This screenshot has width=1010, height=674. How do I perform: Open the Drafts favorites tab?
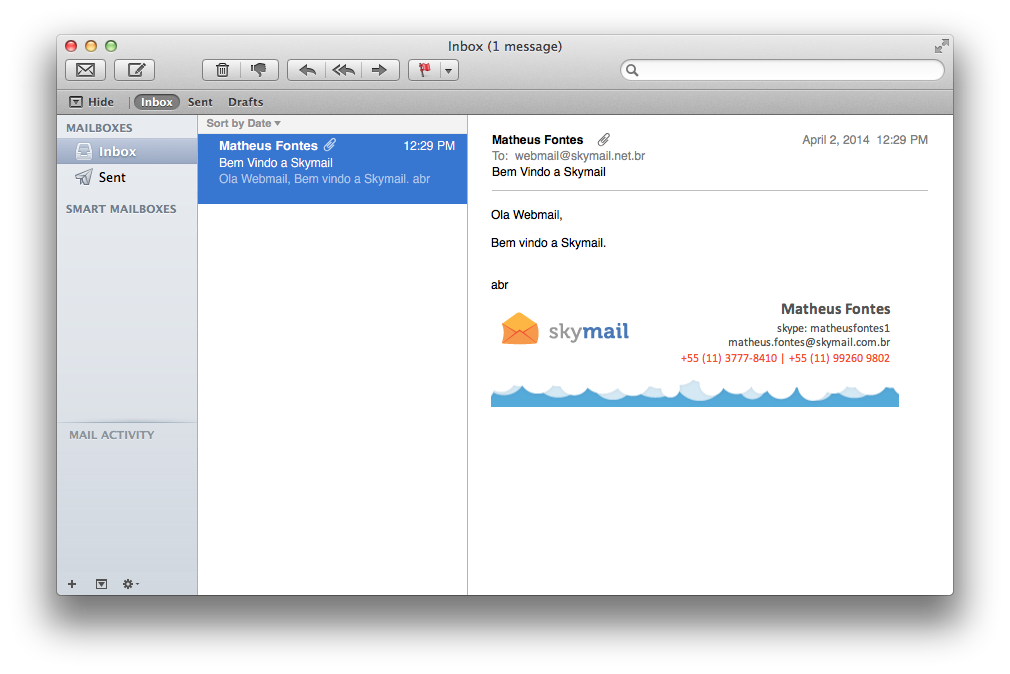coord(245,102)
